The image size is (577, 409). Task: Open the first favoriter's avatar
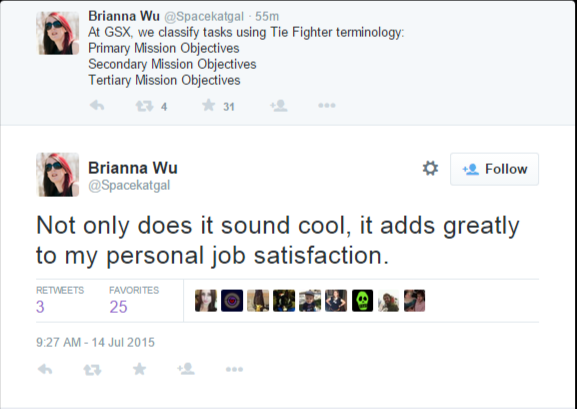point(206,300)
